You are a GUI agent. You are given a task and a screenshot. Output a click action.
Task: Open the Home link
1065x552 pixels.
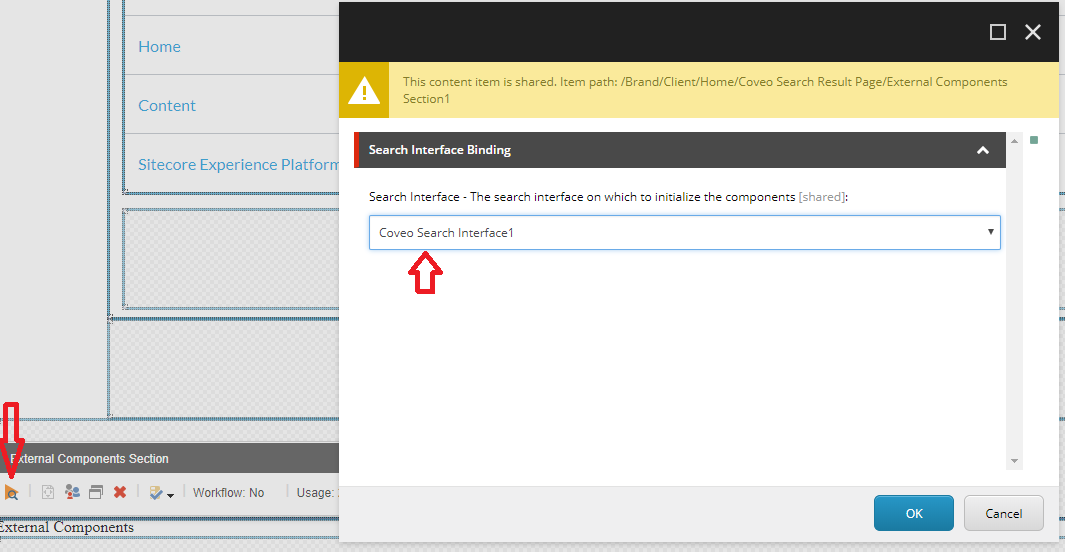160,47
